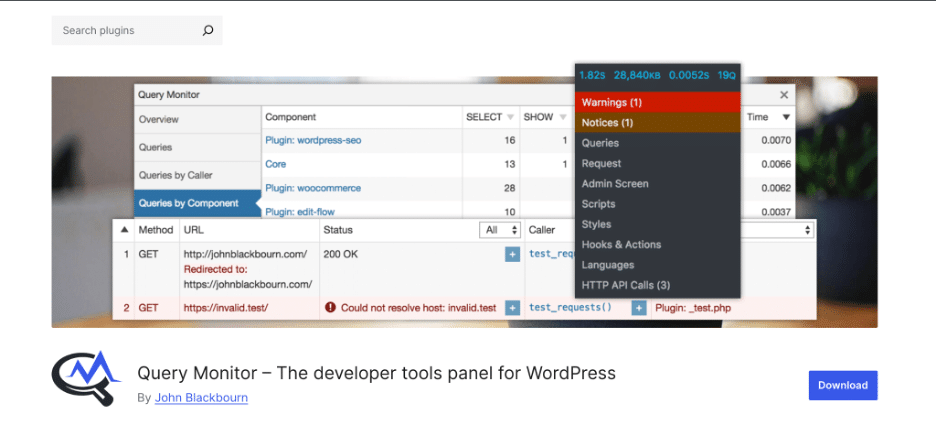Click the red error icon in row 2
This screenshot has height=436, width=936.
[x=330, y=308]
